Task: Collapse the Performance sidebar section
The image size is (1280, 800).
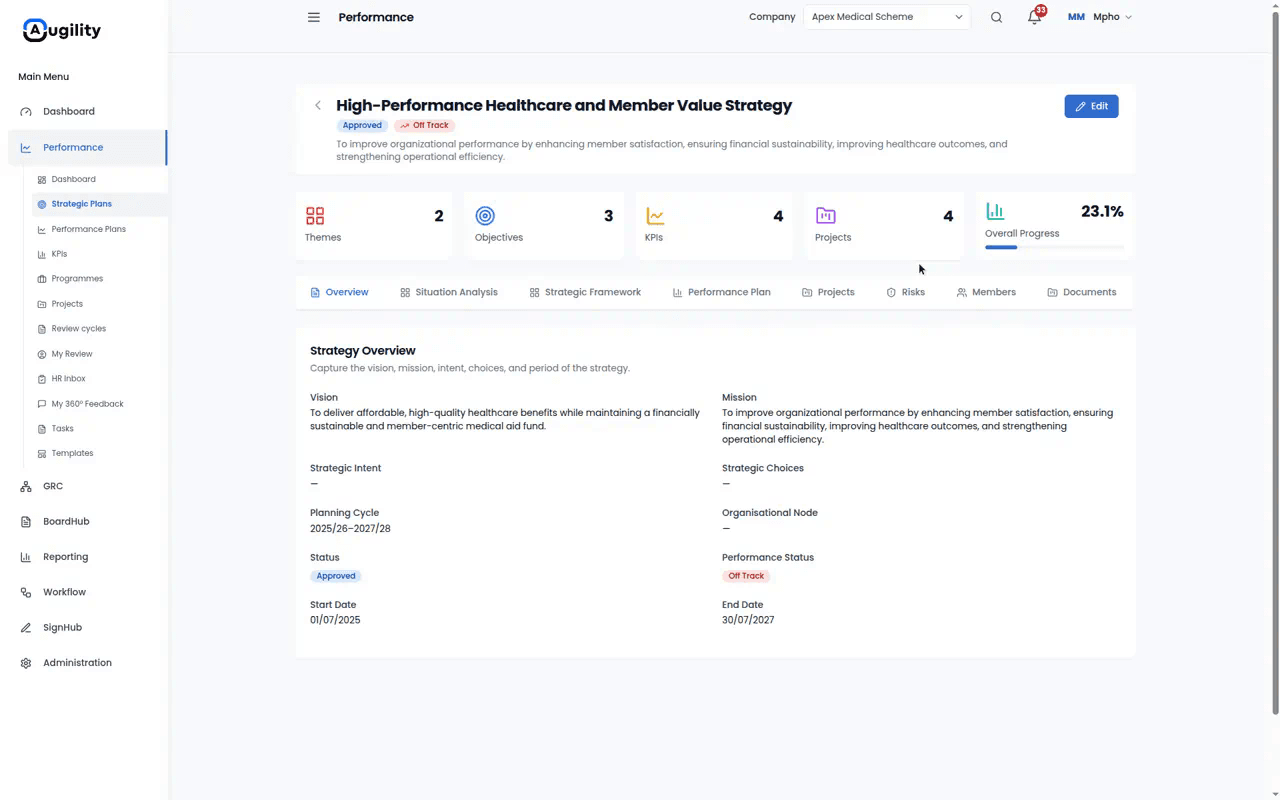Action: [x=87, y=147]
